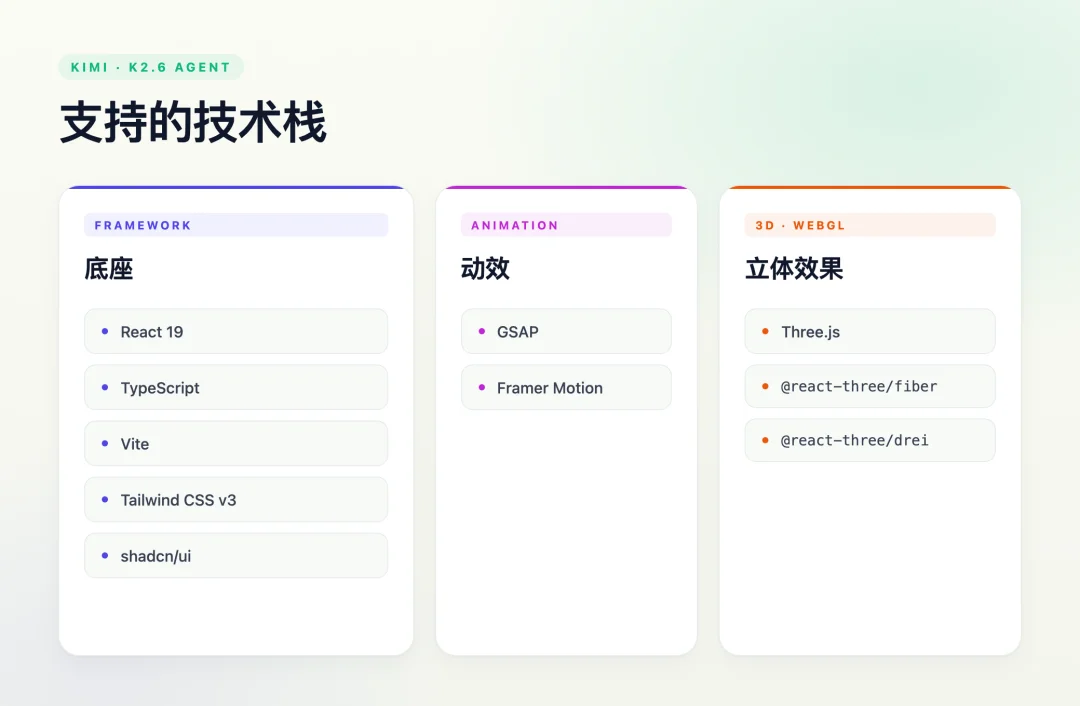Click the orange bullet dot beside @react-three/drei
1080x706 pixels.
tap(766, 440)
